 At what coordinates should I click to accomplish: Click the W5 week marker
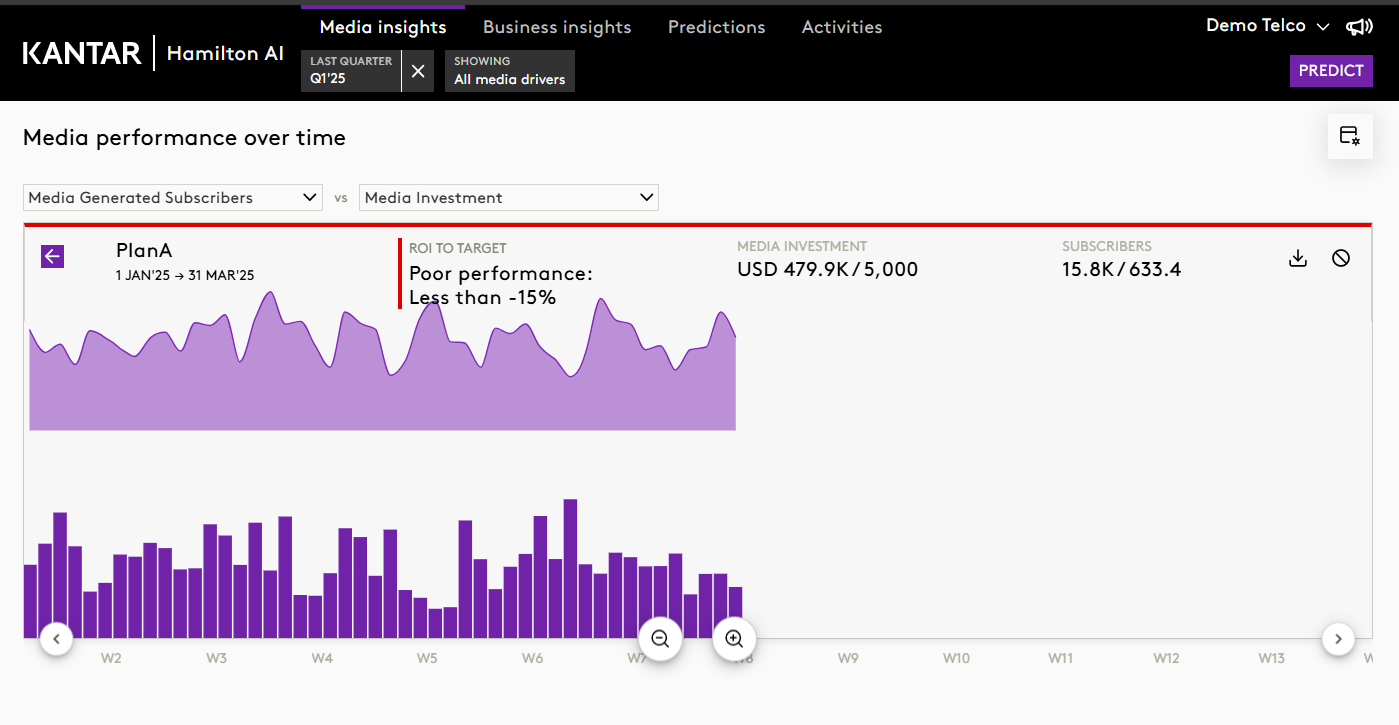427,658
